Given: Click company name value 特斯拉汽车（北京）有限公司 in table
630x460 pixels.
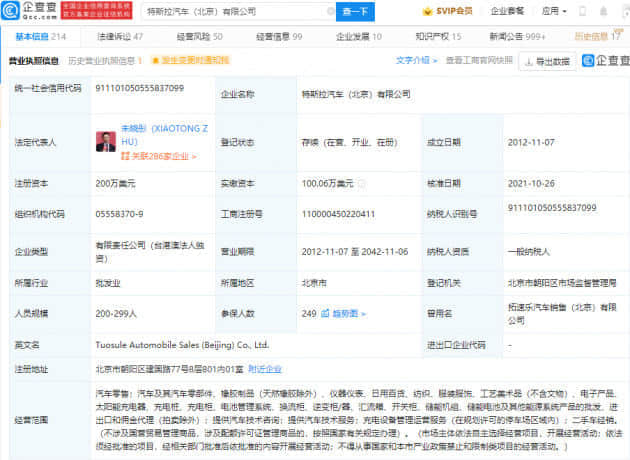Looking at the screenshot, I should pos(356,94).
